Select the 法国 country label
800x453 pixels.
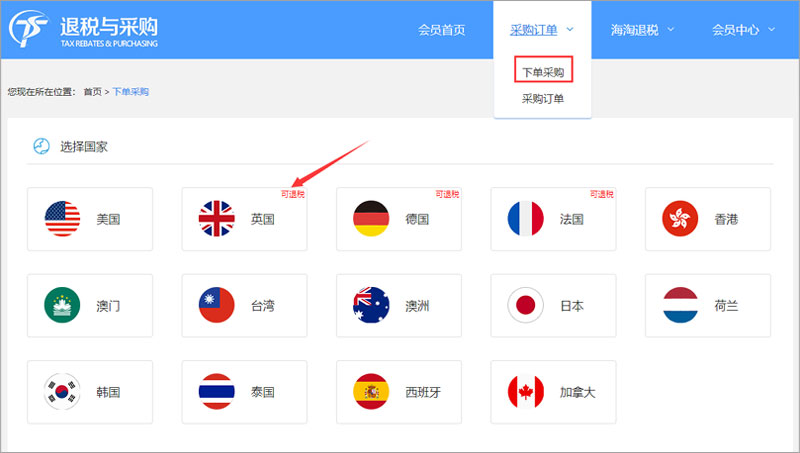(x=571, y=219)
